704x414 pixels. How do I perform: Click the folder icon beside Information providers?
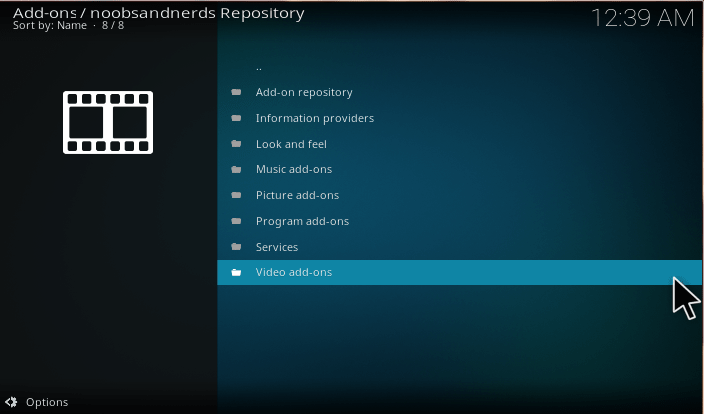236,118
